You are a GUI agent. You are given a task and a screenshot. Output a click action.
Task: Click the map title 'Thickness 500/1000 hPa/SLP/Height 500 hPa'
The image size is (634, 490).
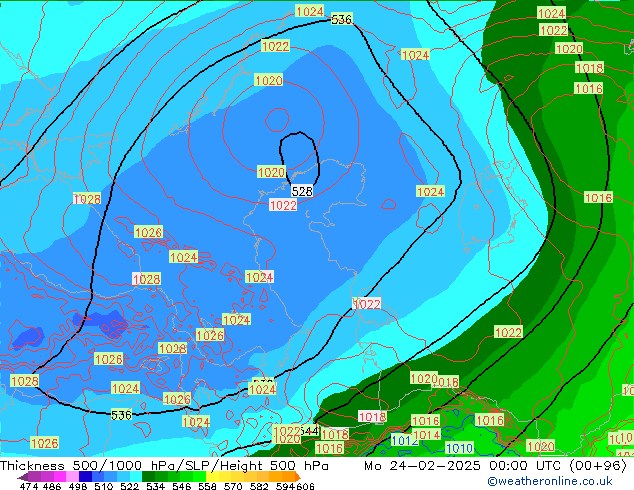tap(164, 465)
